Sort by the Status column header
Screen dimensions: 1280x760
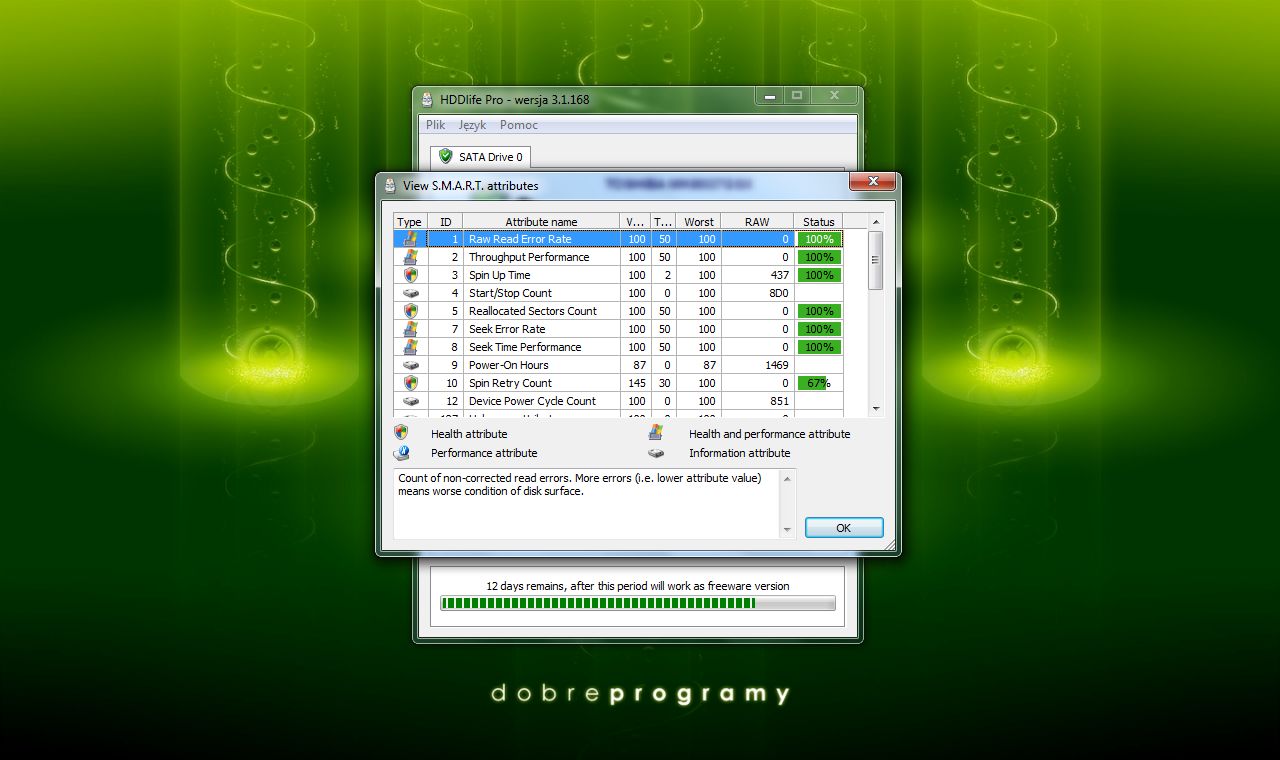pyautogui.click(x=818, y=222)
